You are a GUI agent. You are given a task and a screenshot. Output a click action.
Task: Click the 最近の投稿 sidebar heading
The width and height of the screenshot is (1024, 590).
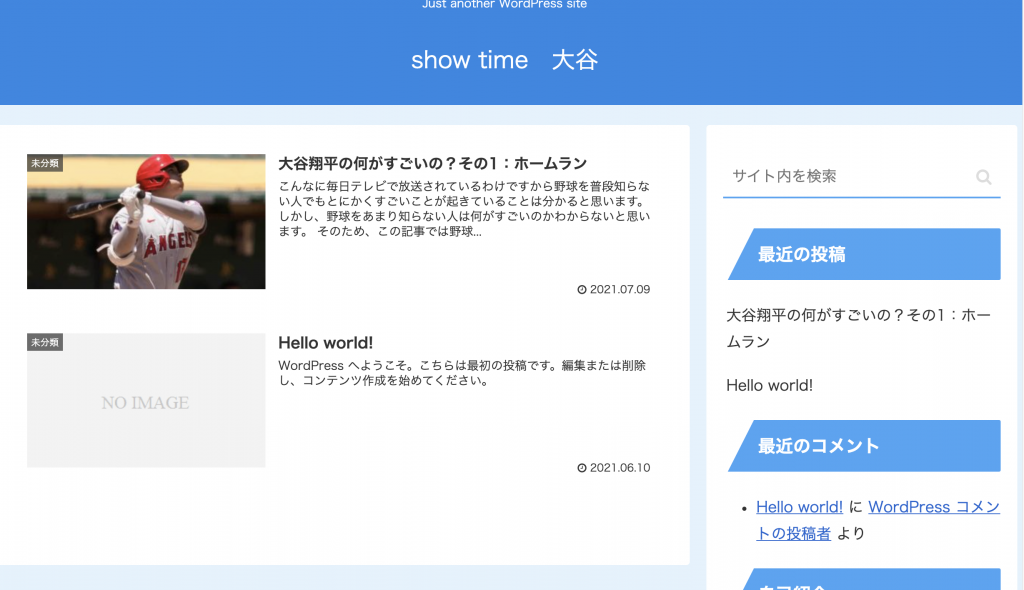801,255
